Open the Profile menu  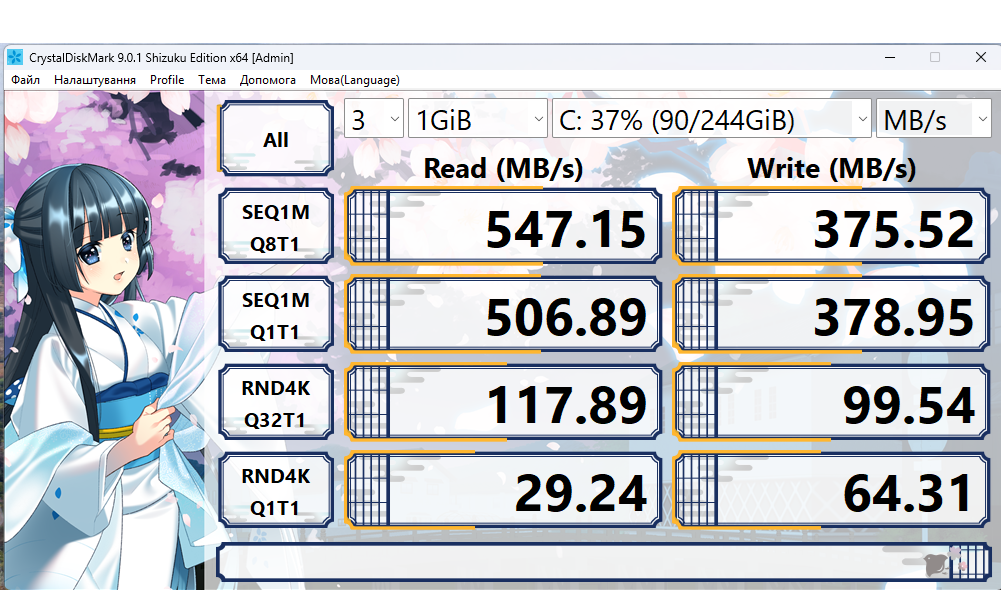pyautogui.click(x=167, y=80)
